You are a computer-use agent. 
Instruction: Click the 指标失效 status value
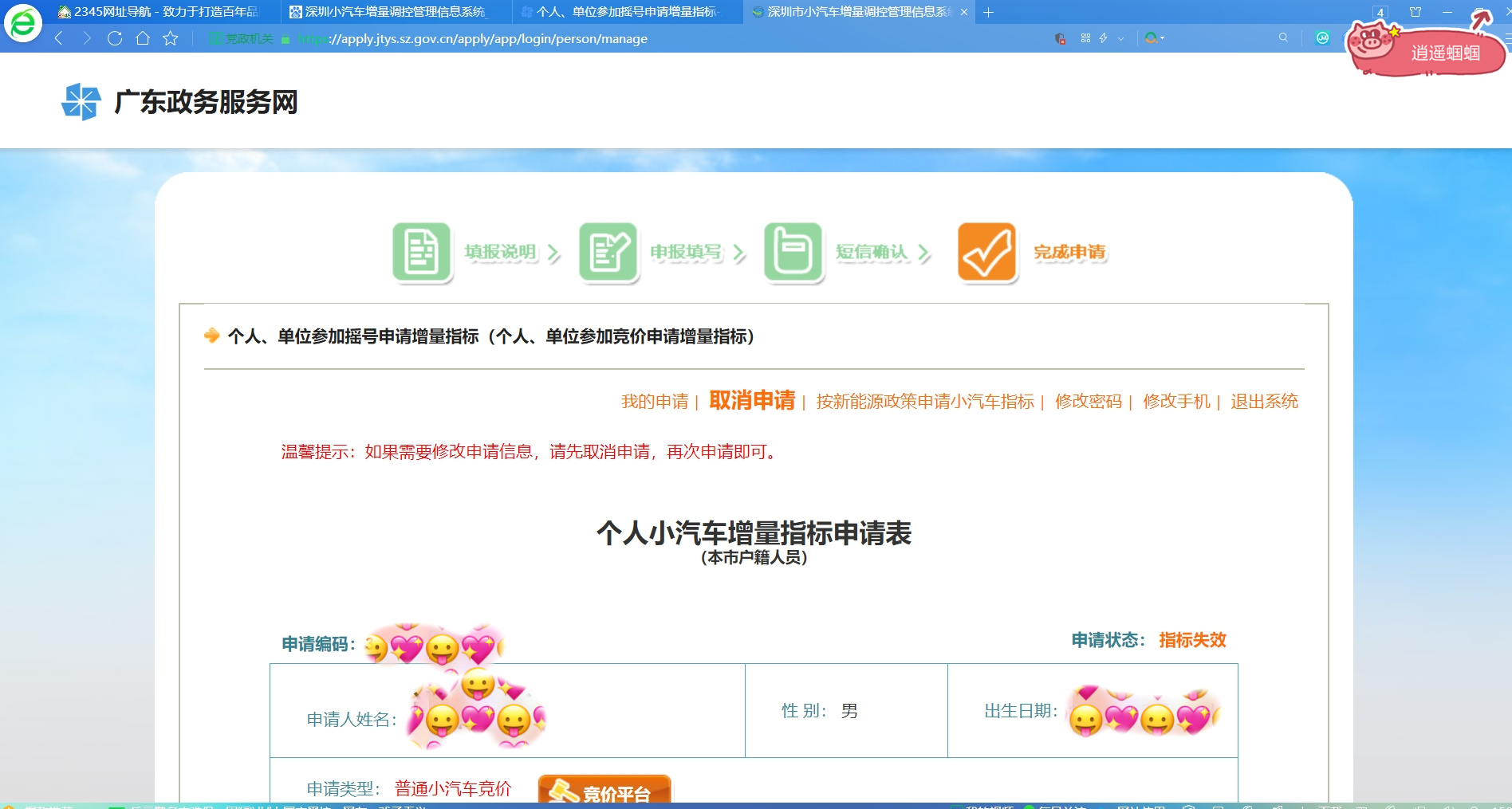[x=1192, y=640]
